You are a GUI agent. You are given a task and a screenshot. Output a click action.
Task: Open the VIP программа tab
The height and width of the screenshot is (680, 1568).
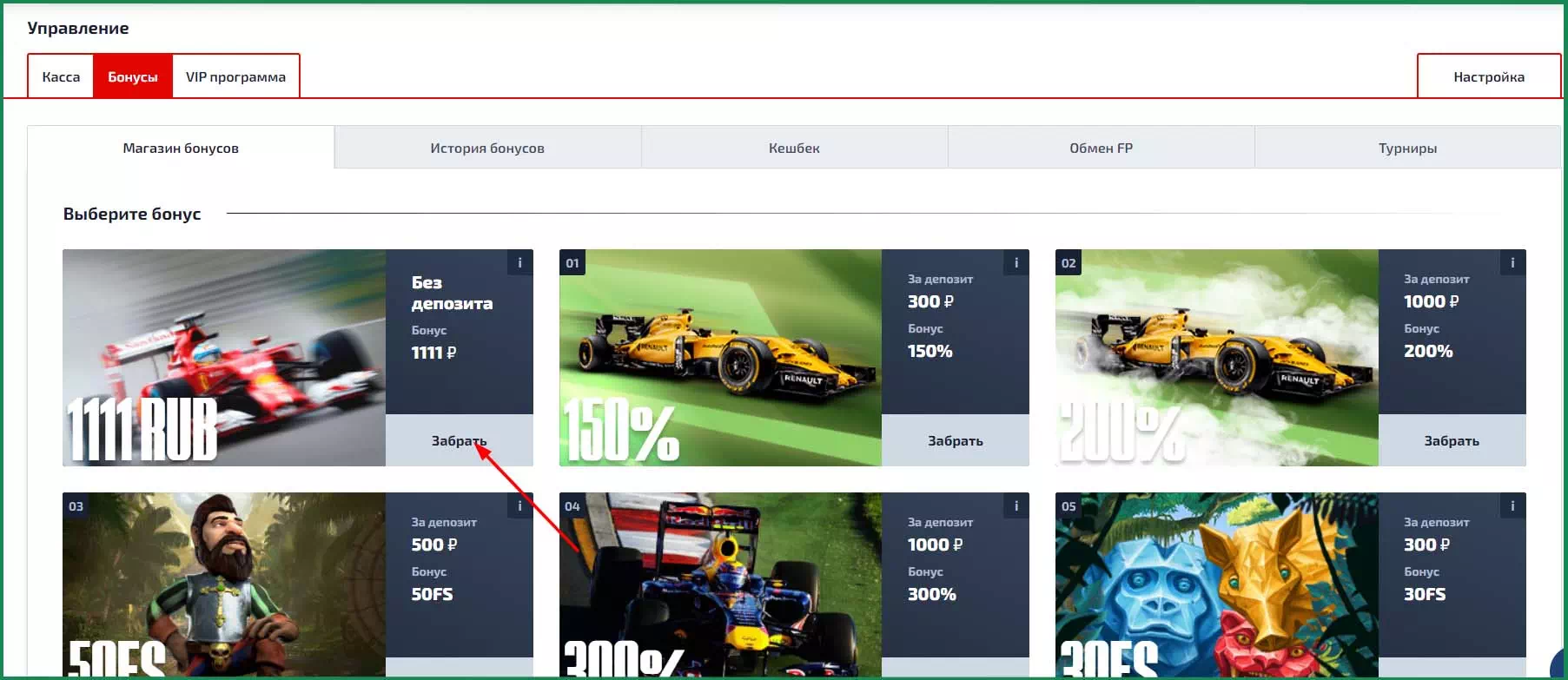pos(235,76)
